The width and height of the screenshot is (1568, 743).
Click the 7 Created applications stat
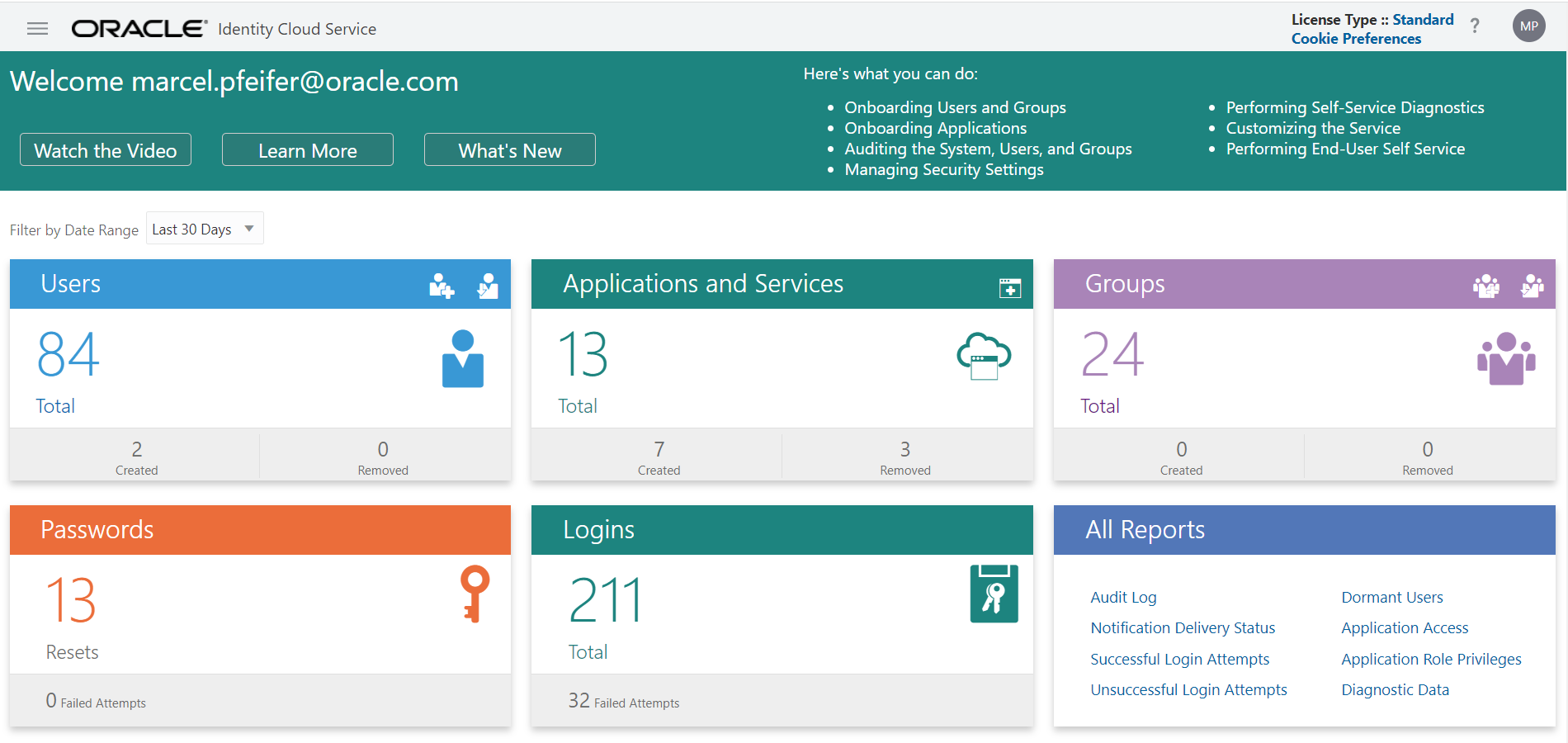(659, 457)
